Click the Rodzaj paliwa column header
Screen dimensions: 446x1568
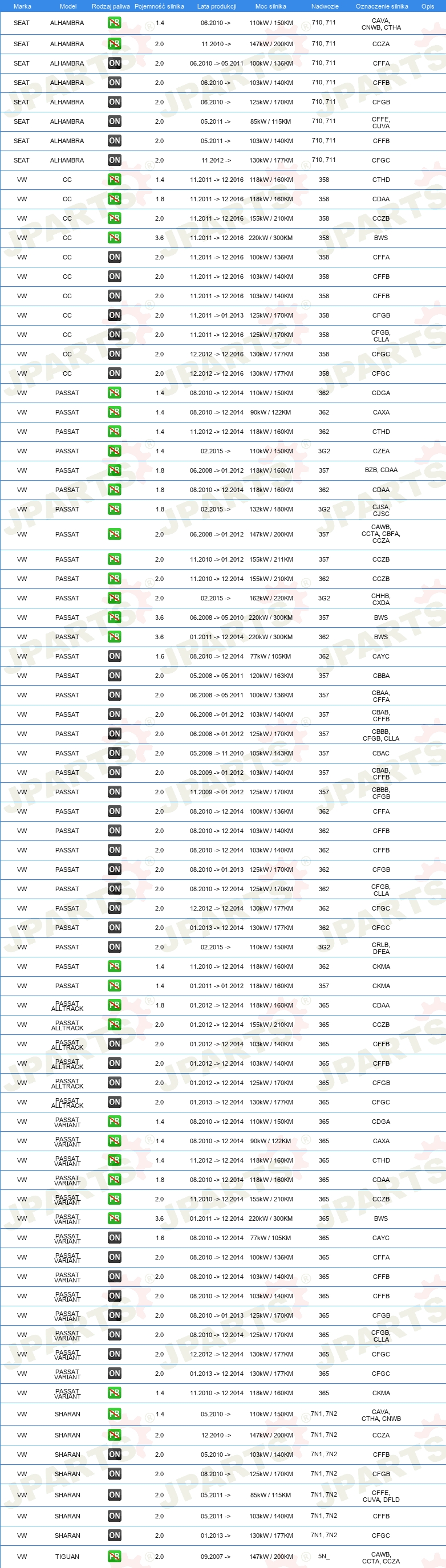tap(111, 6)
